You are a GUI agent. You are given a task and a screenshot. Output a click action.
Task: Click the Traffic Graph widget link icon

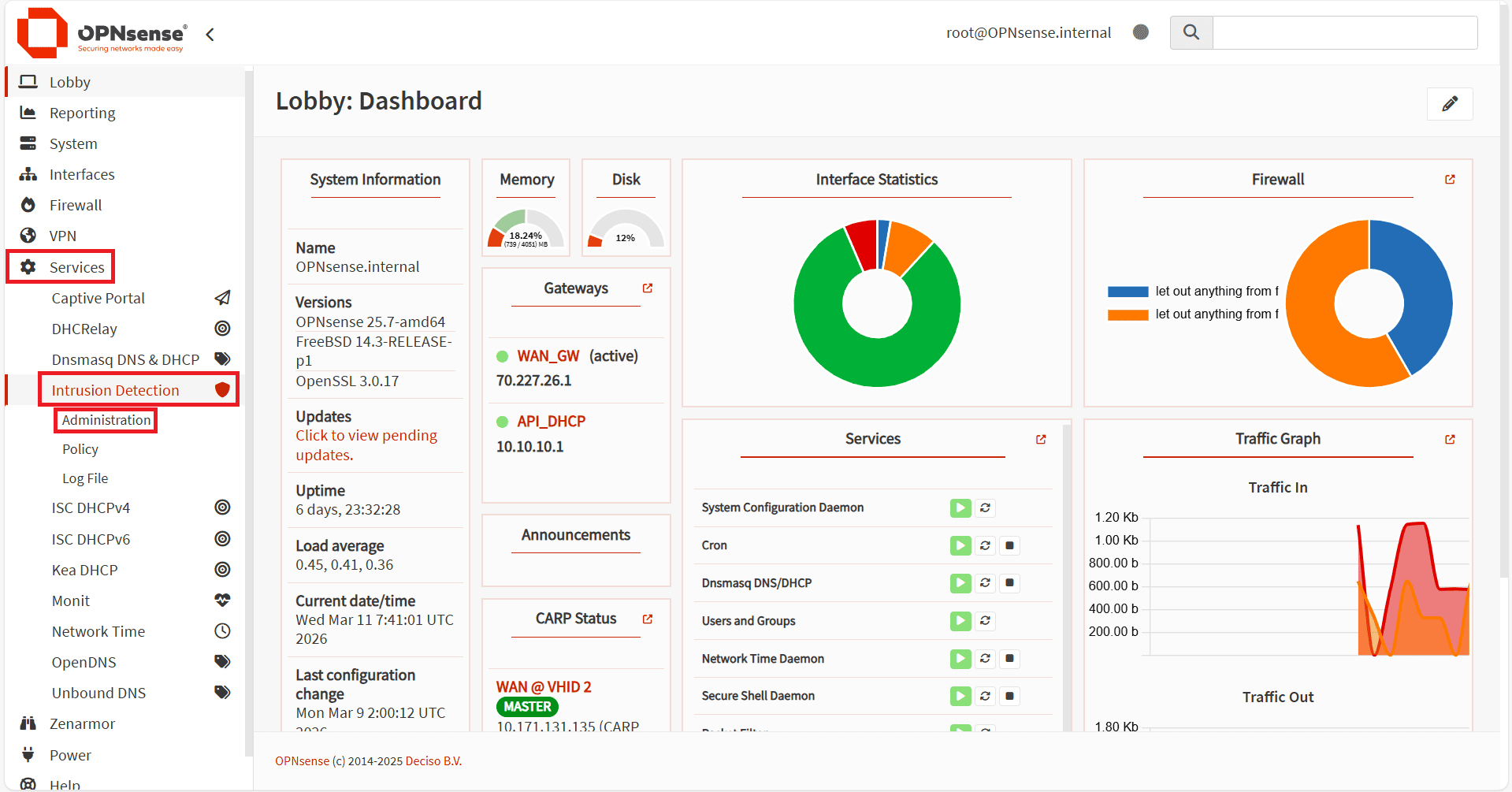(1449, 440)
